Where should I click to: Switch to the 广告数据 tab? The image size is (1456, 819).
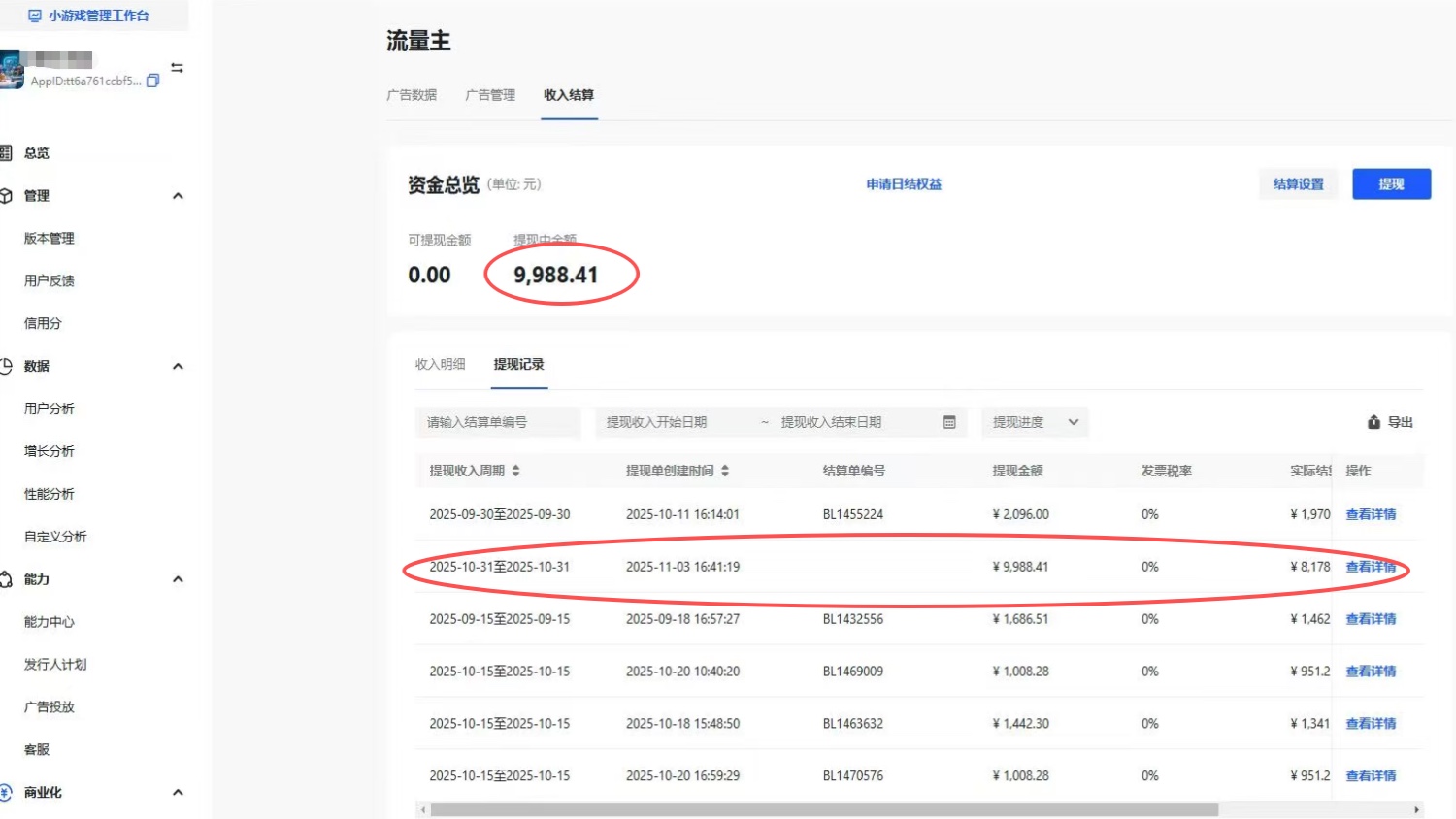coord(413,95)
